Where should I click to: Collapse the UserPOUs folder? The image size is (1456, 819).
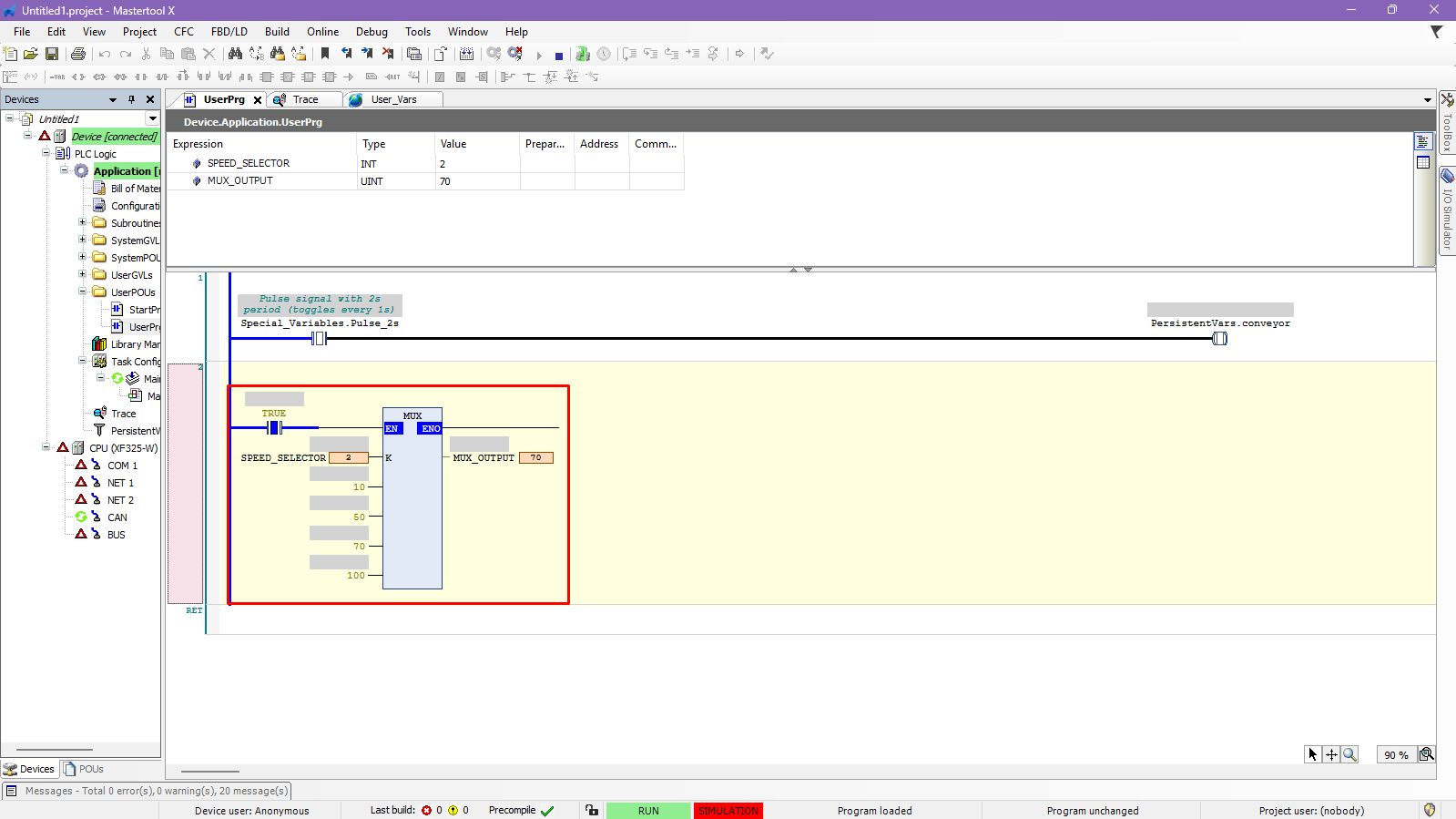point(82,292)
